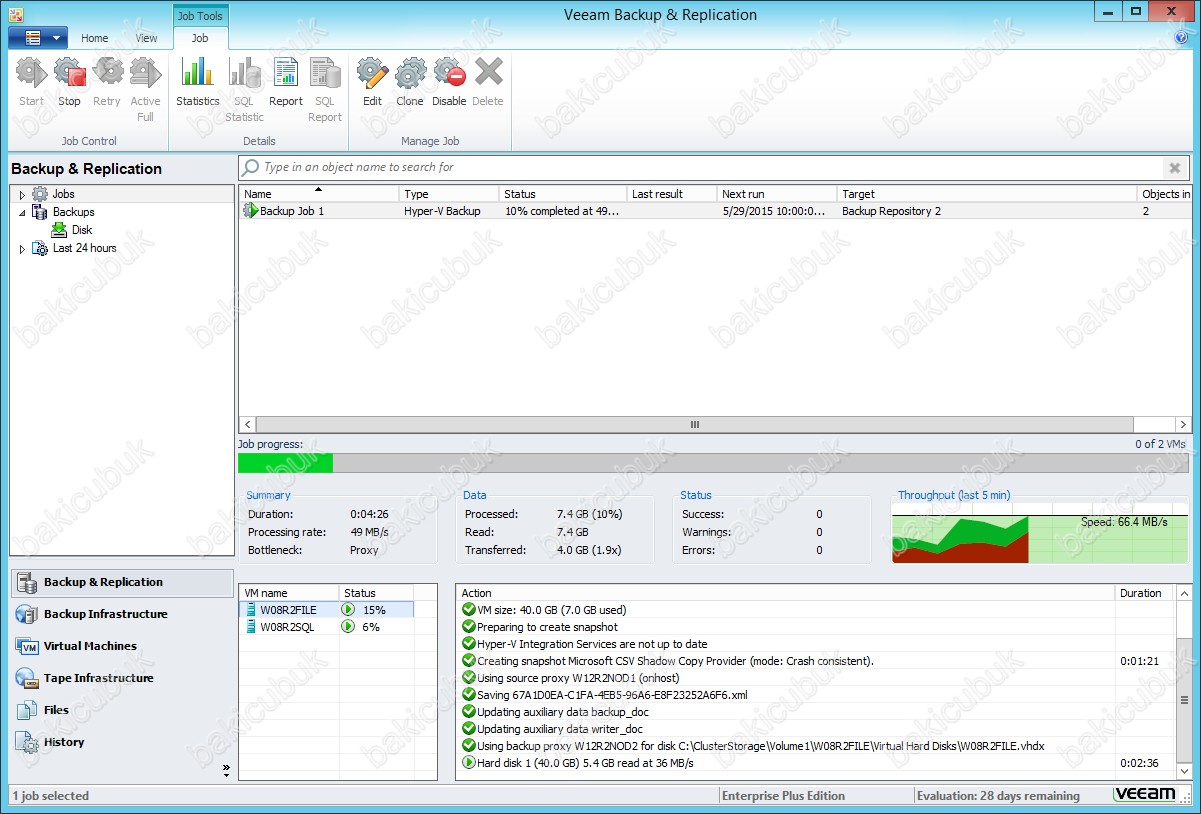Open the Veeam help icon
Image resolution: width=1201 pixels, height=814 pixels.
[1181, 37]
